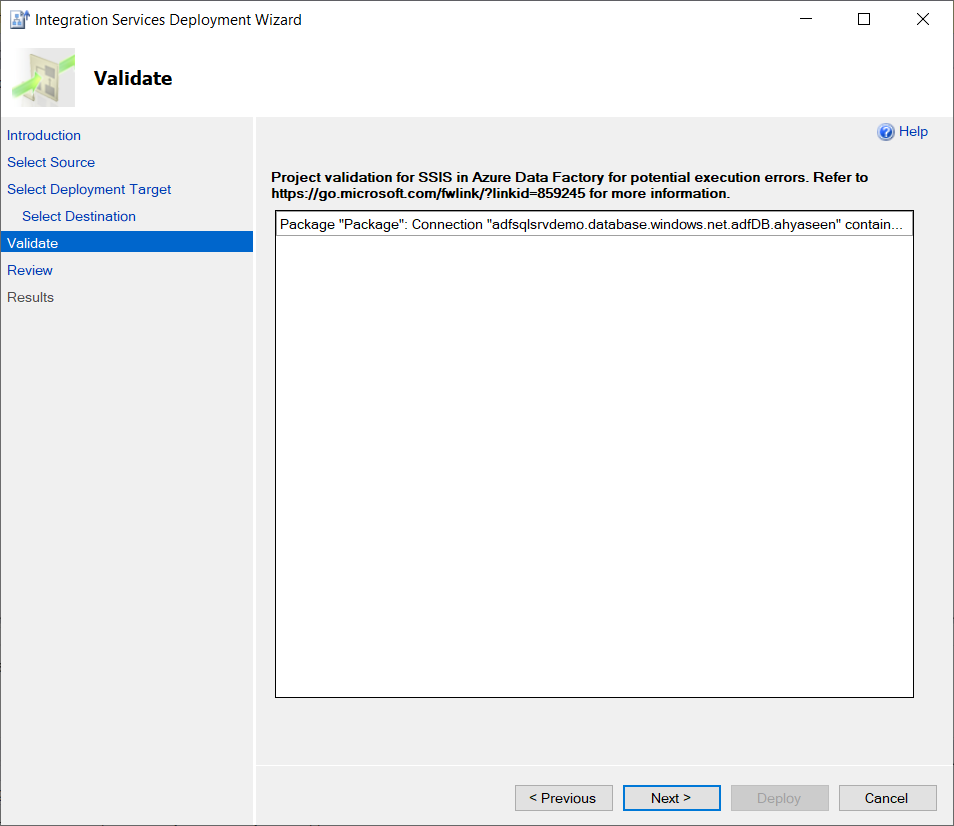
Task: Click the Validate deployment graphic icon
Action: pyautogui.click(x=43, y=78)
